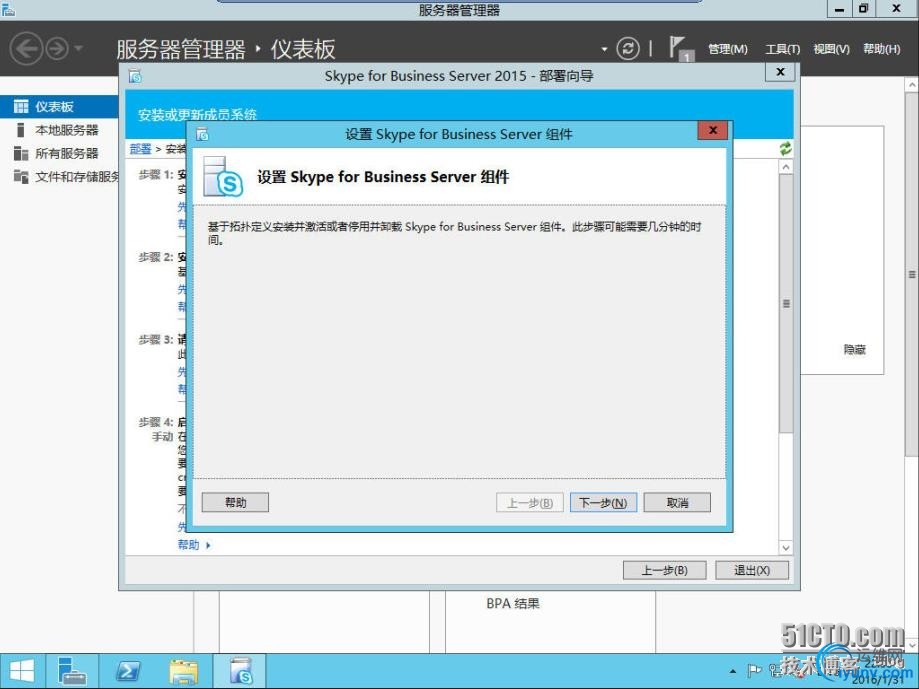Open the 视图(V) menu
Viewport: 919px width, 689px height.
point(831,49)
